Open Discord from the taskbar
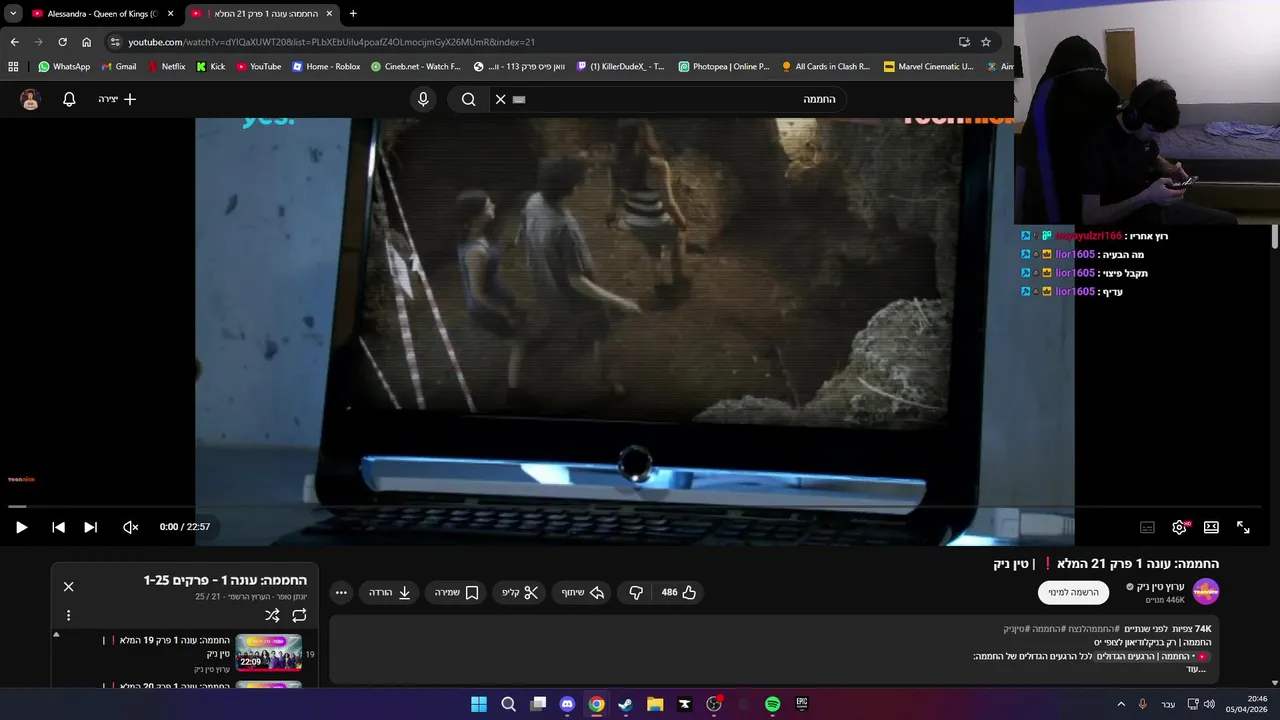The height and width of the screenshot is (720, 1280). tap(567, 704)
